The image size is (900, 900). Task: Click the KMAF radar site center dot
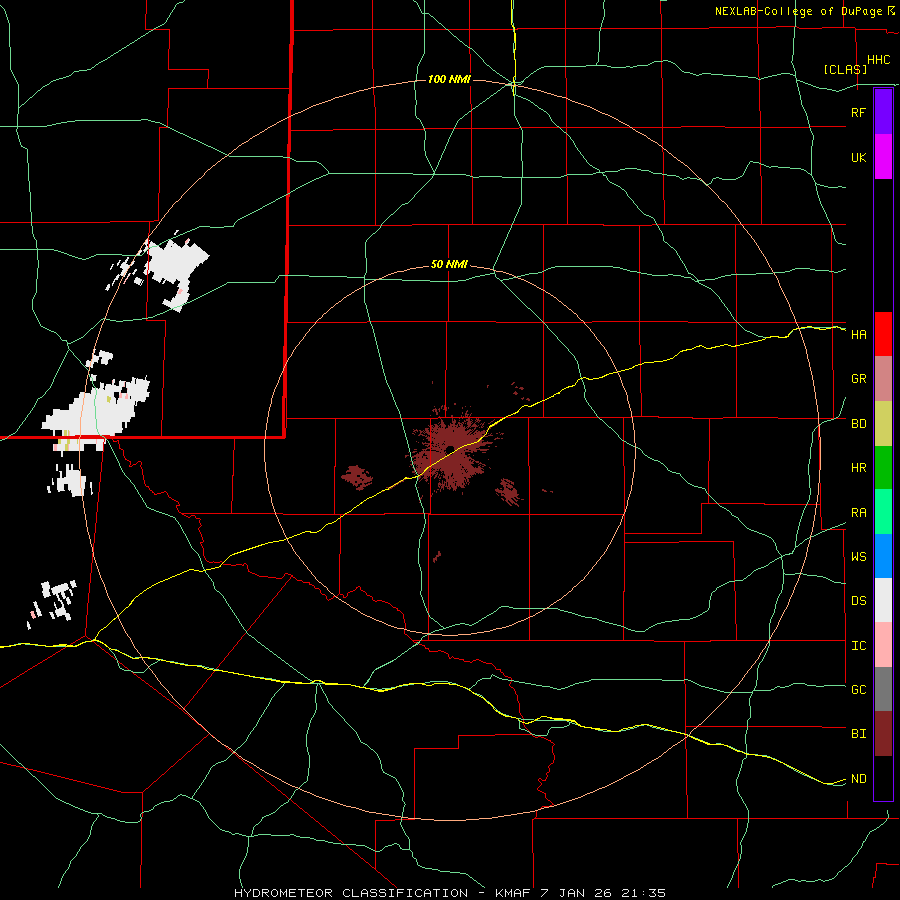pyautogui.click(x=450, y=449)
